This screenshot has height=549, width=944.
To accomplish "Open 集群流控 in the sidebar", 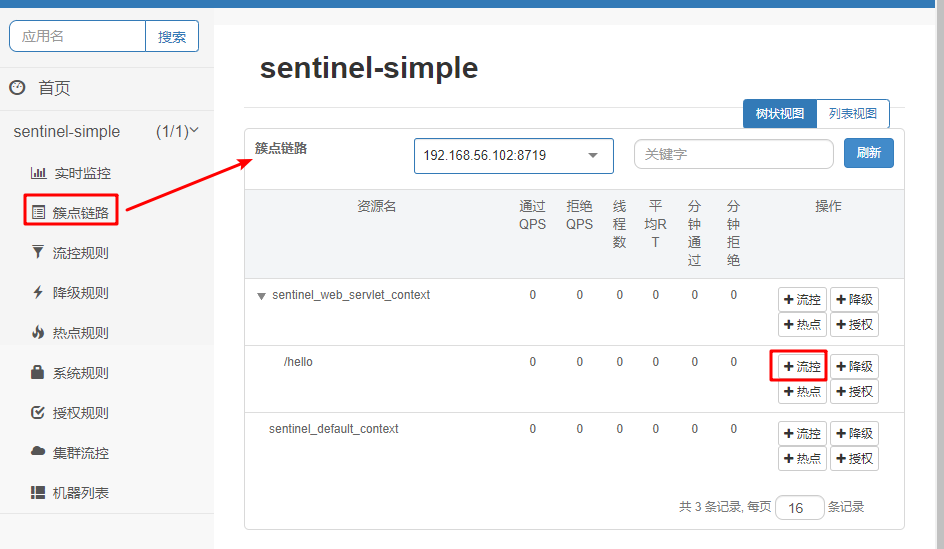I will 81,453.
